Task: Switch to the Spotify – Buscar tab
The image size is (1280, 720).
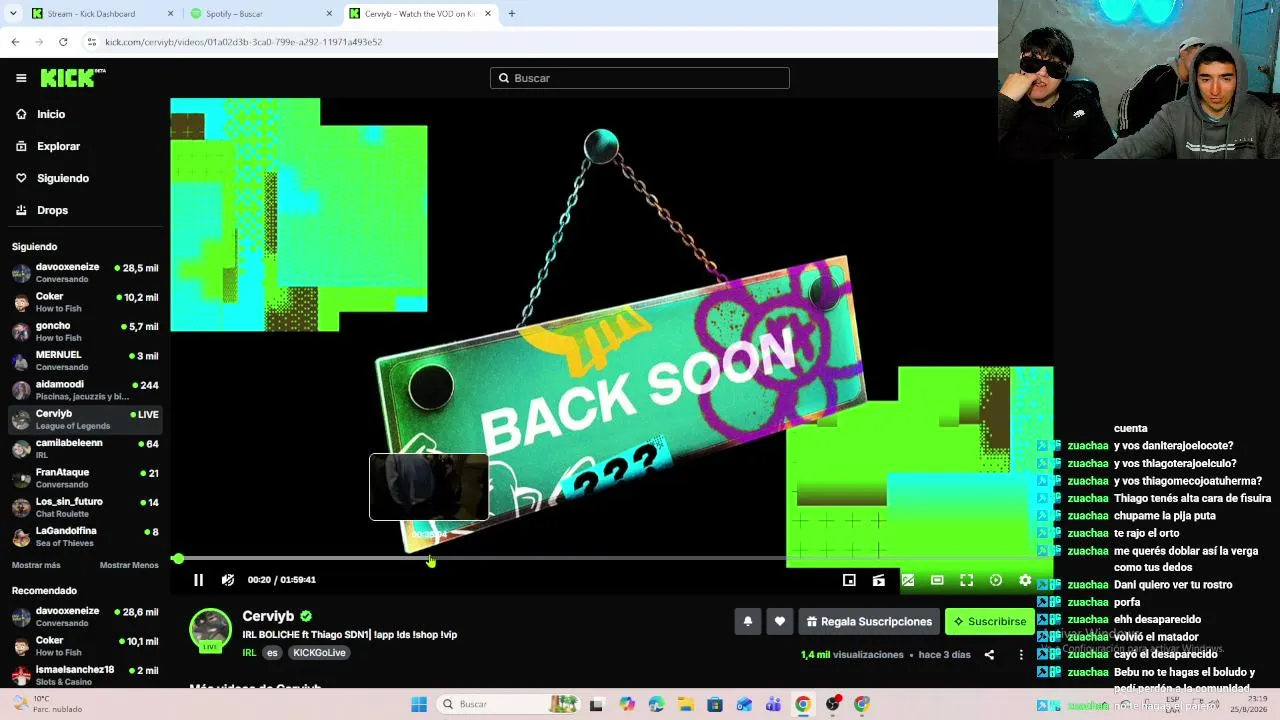Action: [260, 14]
